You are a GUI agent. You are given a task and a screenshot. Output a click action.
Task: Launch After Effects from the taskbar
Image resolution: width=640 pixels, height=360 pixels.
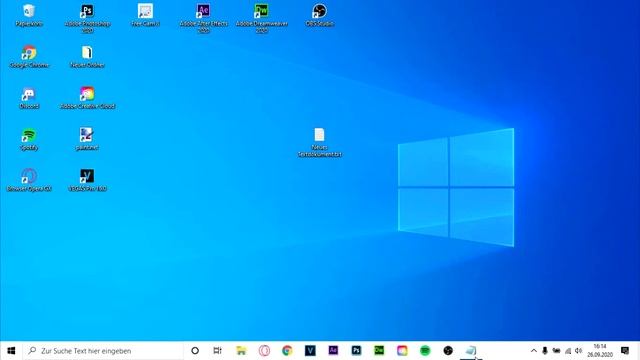point(333,351)
